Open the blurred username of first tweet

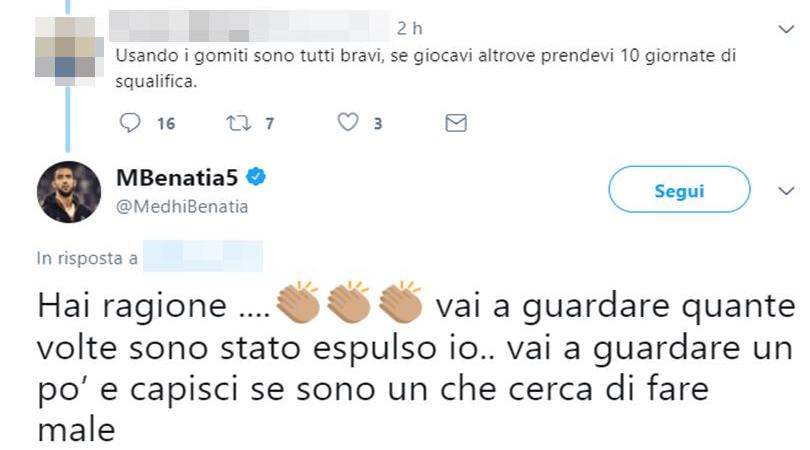point(251,26)
